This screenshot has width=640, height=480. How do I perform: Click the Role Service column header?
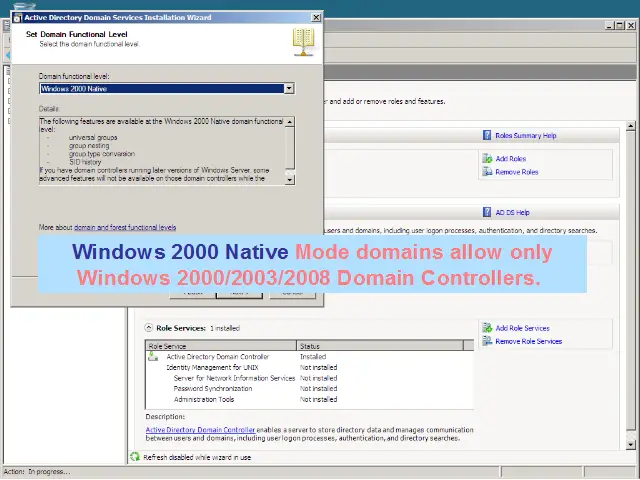(x=221, y=346)
